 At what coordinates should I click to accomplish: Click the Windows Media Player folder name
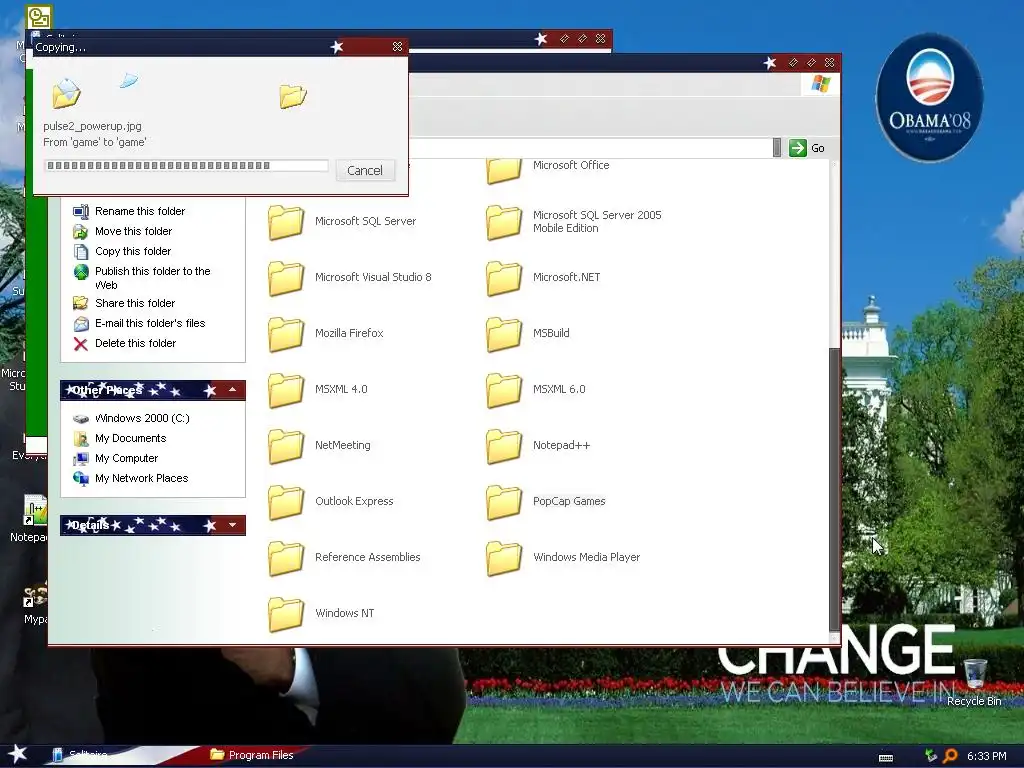click(x=586, y=557)
